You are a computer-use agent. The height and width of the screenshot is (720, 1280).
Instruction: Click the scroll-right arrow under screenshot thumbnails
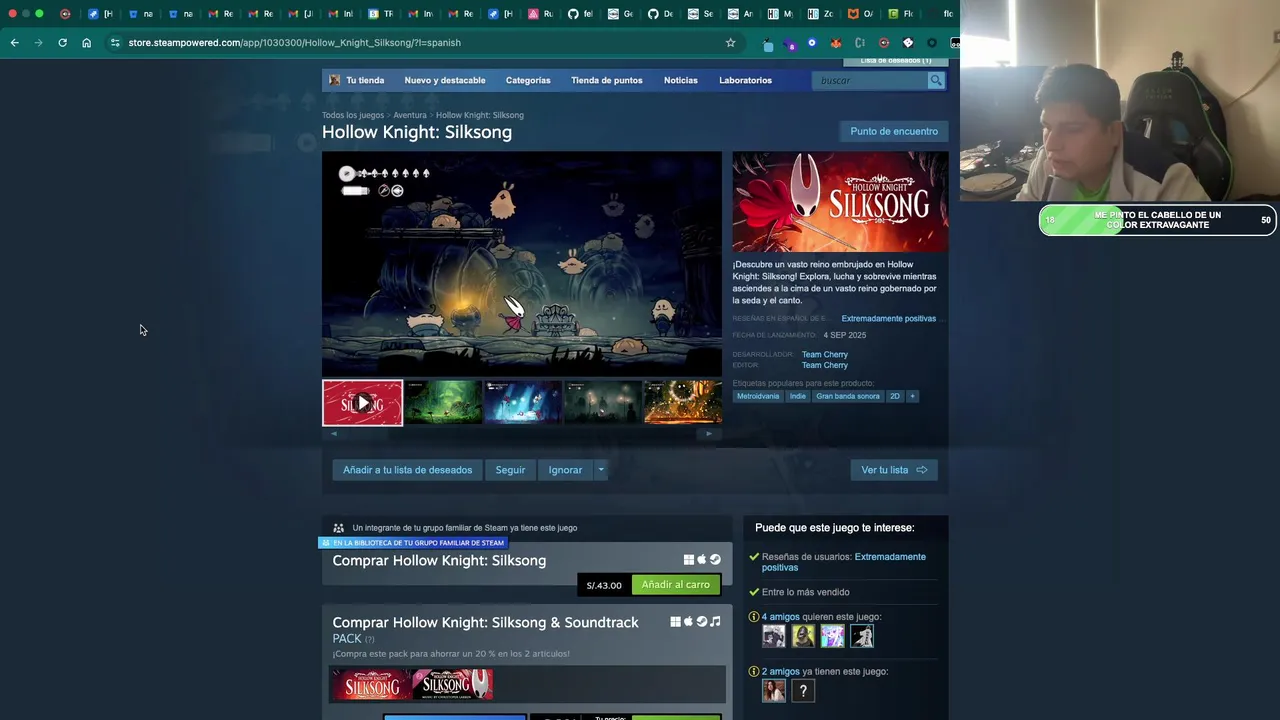[709, 434]
